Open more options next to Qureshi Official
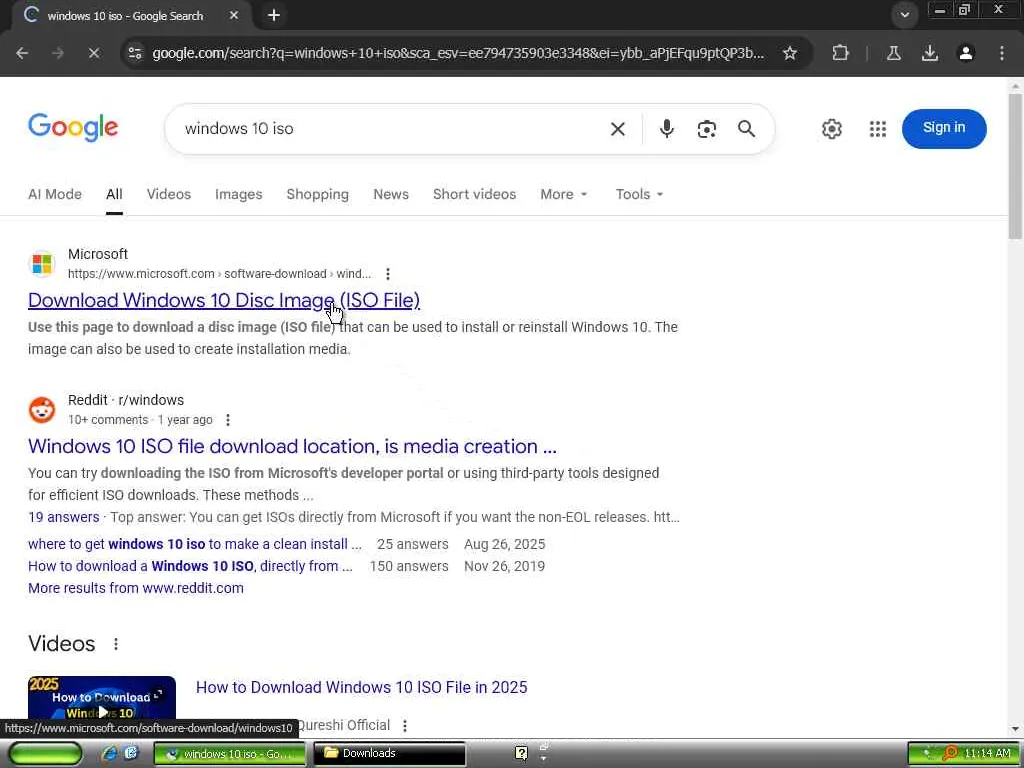1024x768 pixels. (x=405, y=726)
